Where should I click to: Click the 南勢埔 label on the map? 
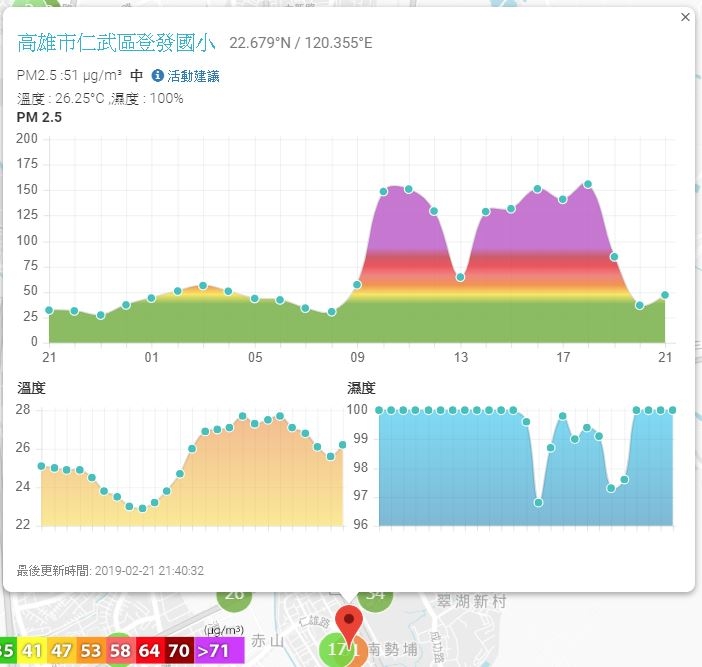pyautogui.click(x=393, y=649)
